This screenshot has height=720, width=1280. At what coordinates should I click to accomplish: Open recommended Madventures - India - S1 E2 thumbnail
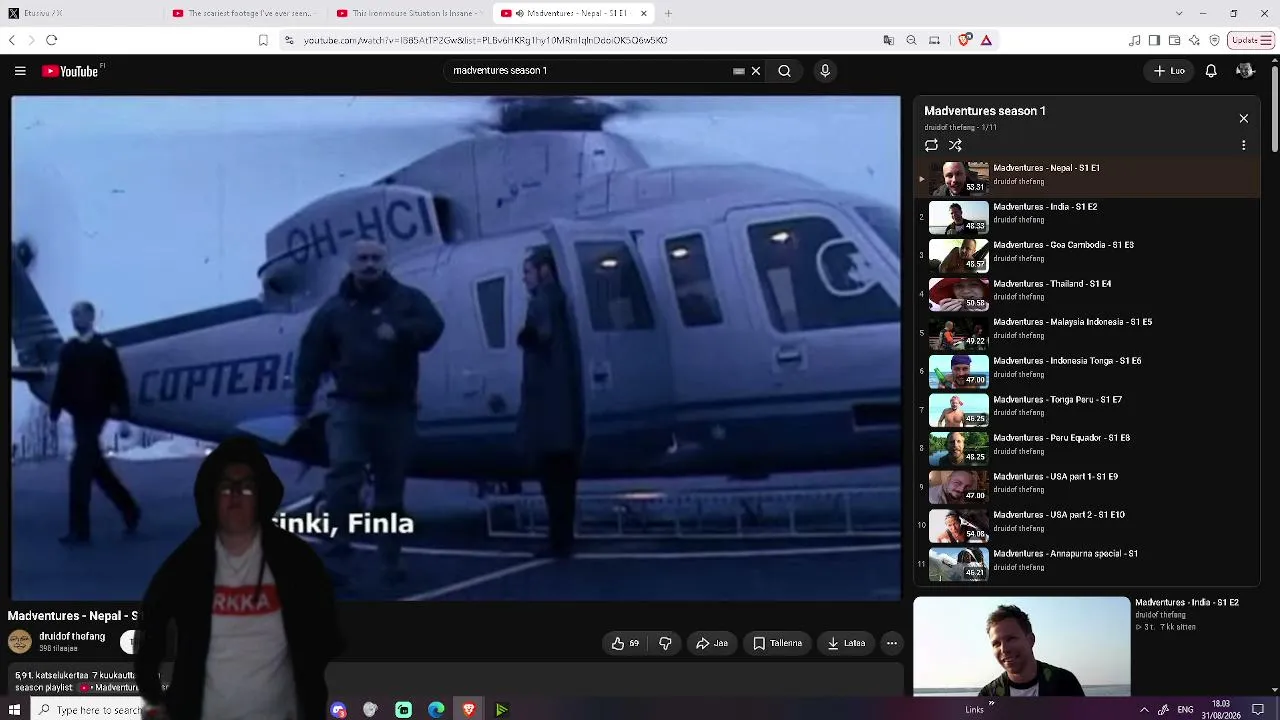coord(1022,646)
